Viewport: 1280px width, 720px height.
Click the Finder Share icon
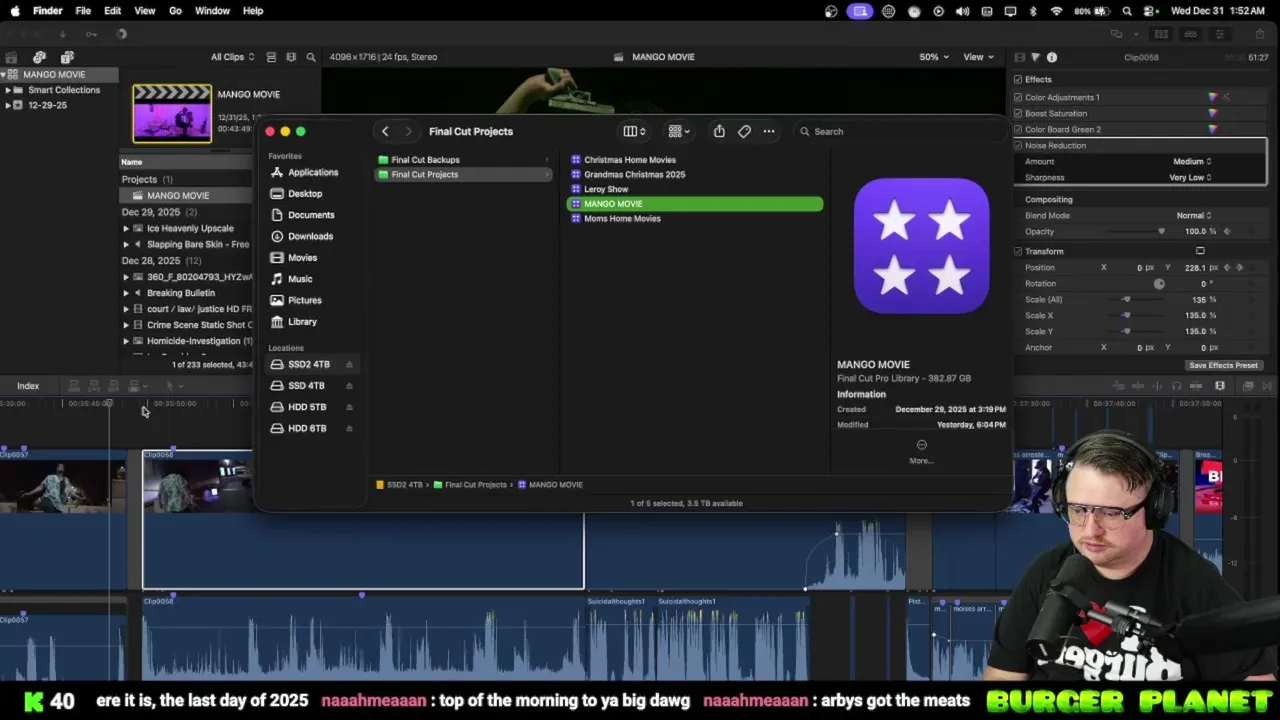click(719, 131)
